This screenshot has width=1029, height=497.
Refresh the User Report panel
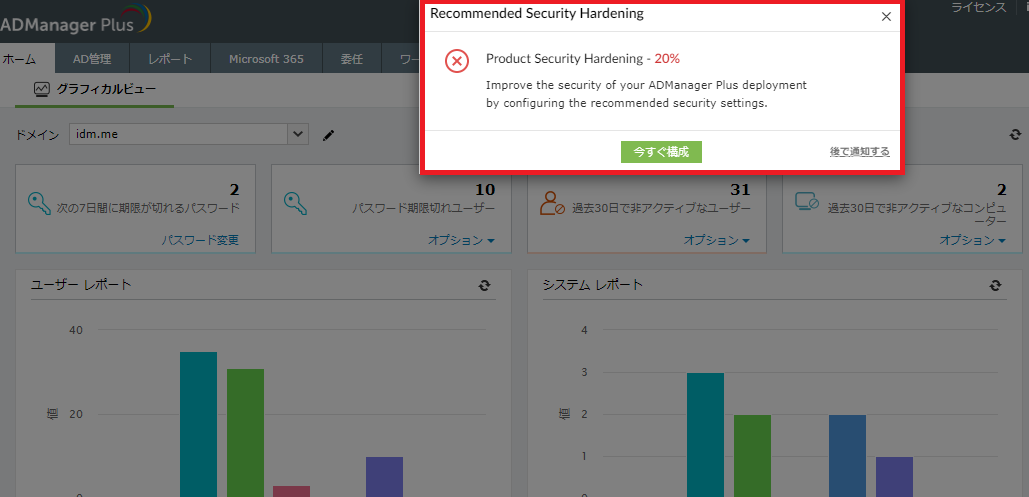[485, 285]
